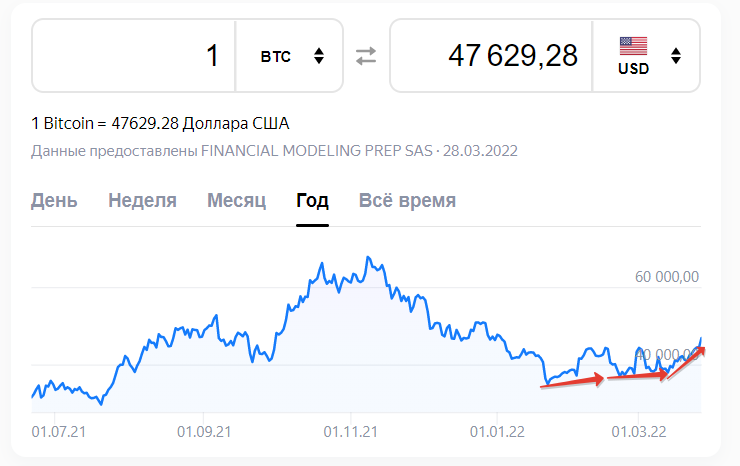Click the 01.09.21 date label

[x=204, y=432]
